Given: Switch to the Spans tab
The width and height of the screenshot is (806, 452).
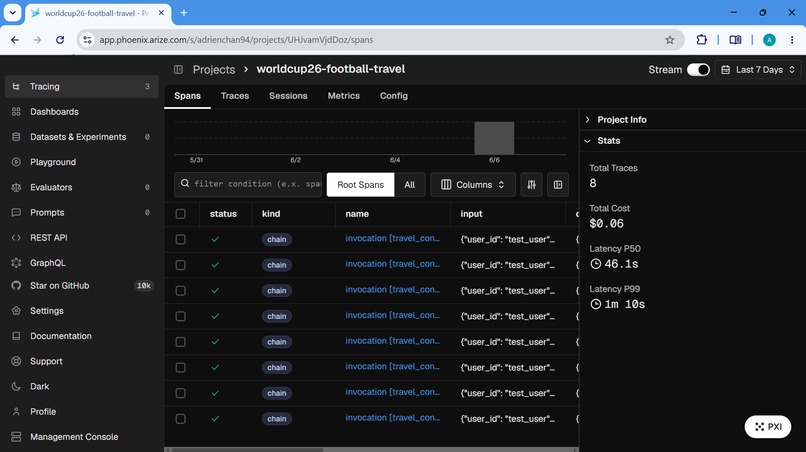Looking at the screenshot, I should pyautogui.click(x=188, y=96).
